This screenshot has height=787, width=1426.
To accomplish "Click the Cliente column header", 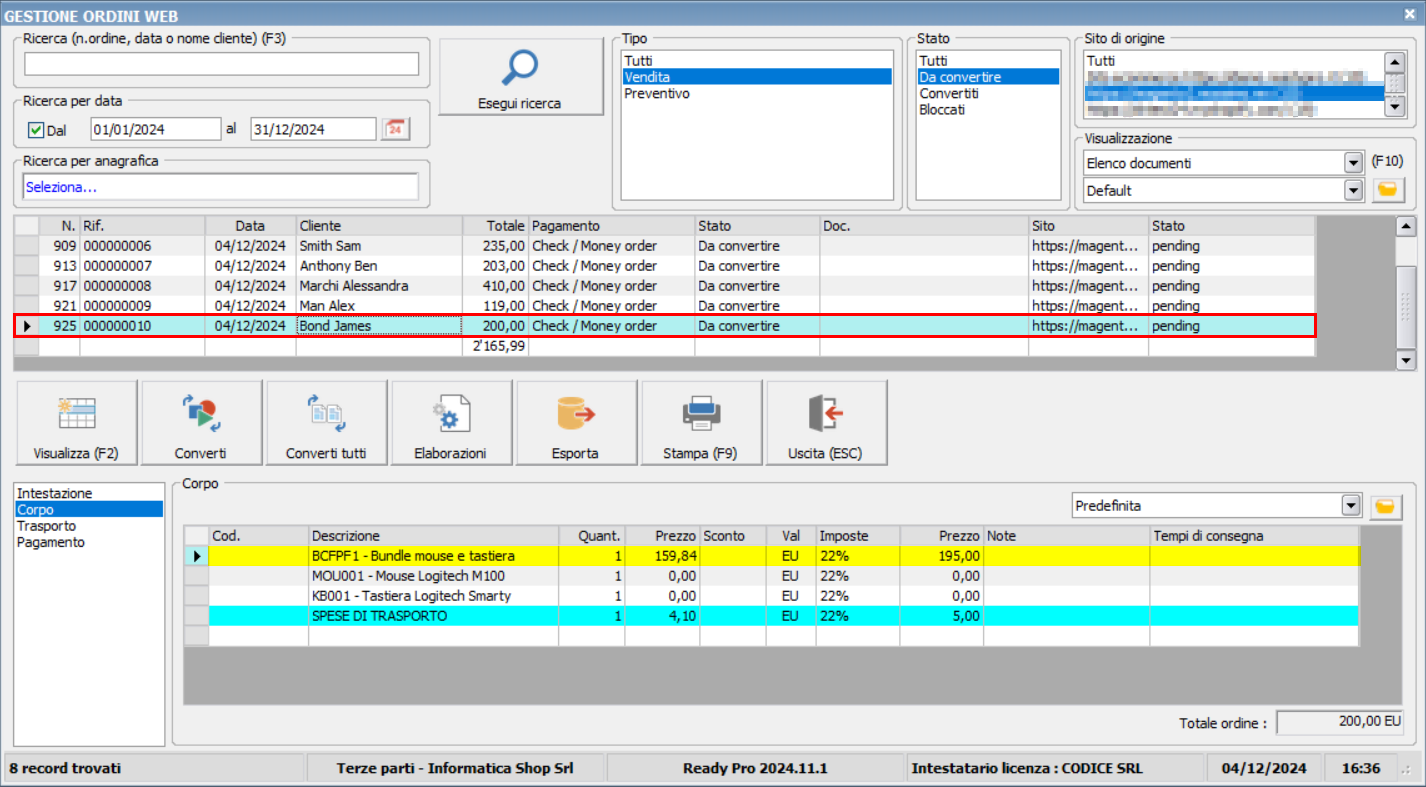I will 379,226.
